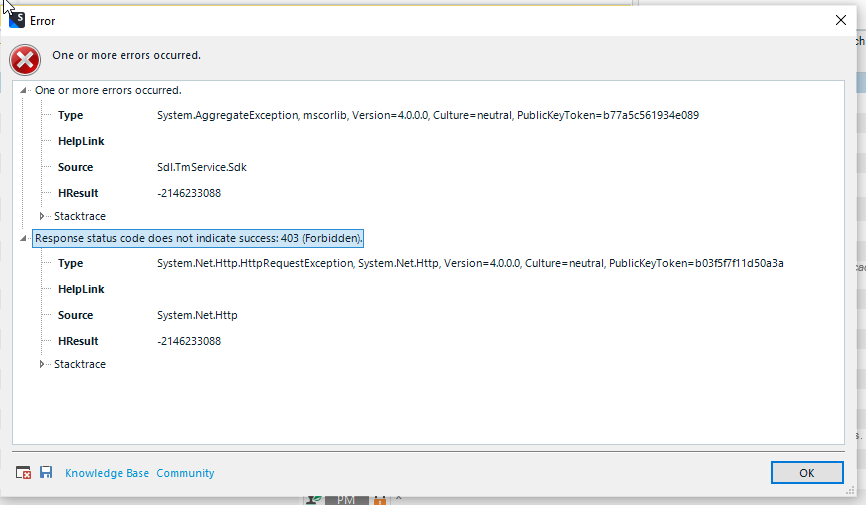Open the Knowledge Base link
This screenshot has width=866, height=505.
tap(106, 473)
